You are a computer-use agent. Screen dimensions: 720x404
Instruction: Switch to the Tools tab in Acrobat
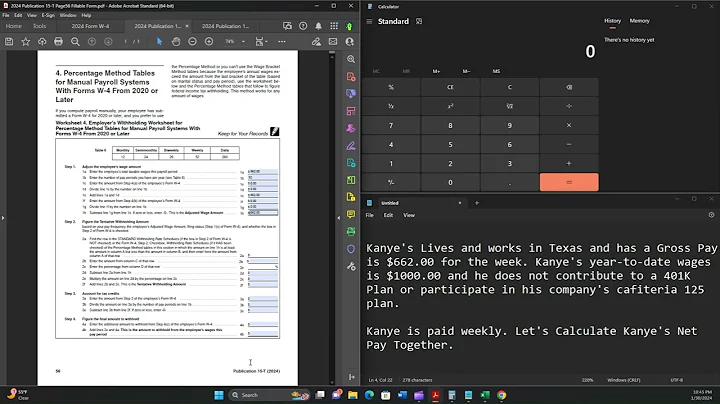tap(39, 26)
